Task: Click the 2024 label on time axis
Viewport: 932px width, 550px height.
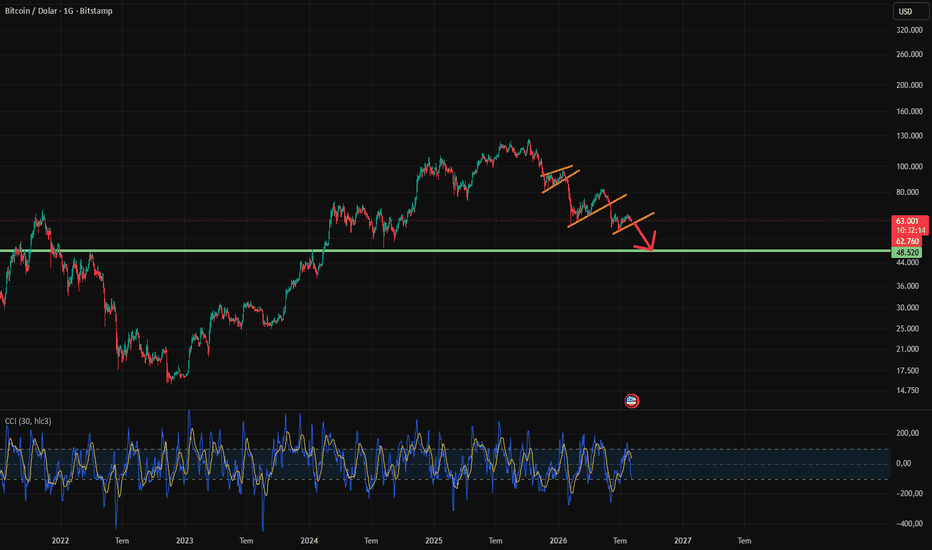Action: click(309, 540)
